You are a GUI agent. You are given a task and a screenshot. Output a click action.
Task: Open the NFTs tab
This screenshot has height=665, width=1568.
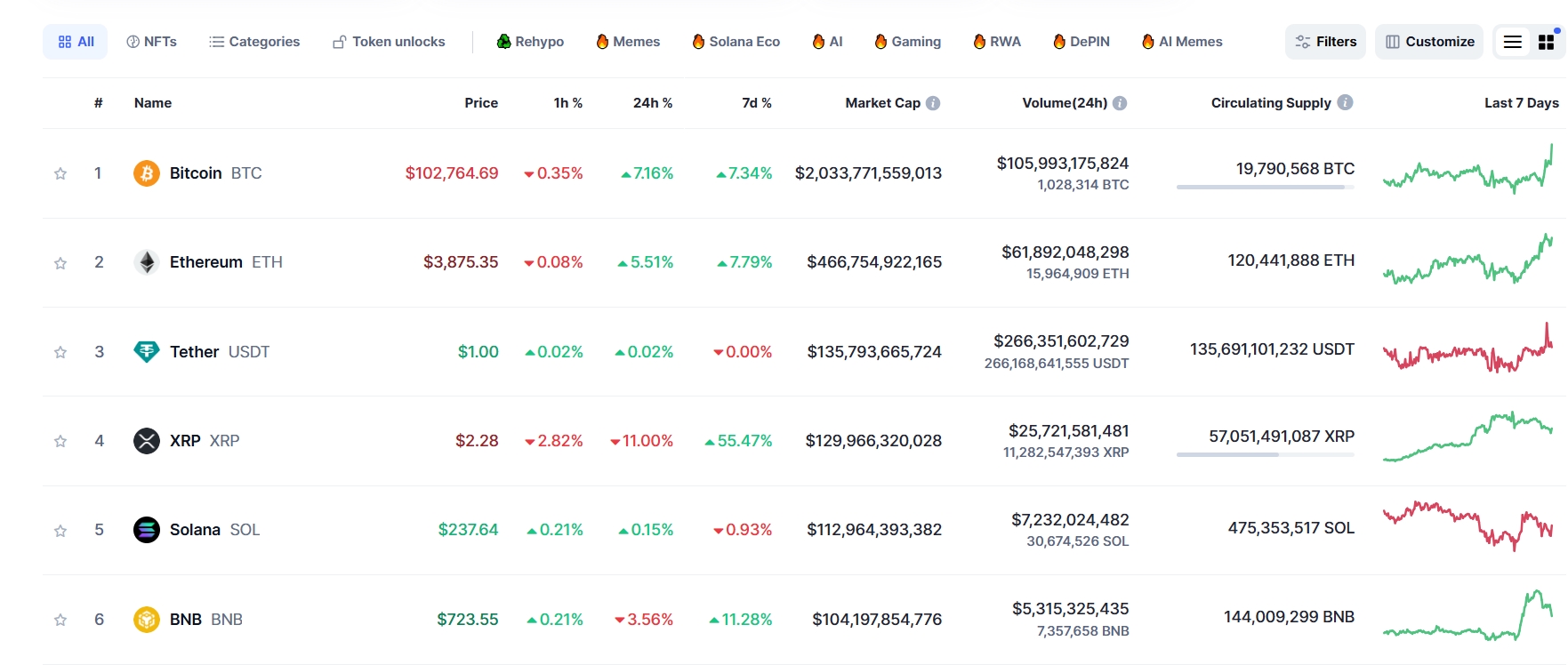pos(152,42)
